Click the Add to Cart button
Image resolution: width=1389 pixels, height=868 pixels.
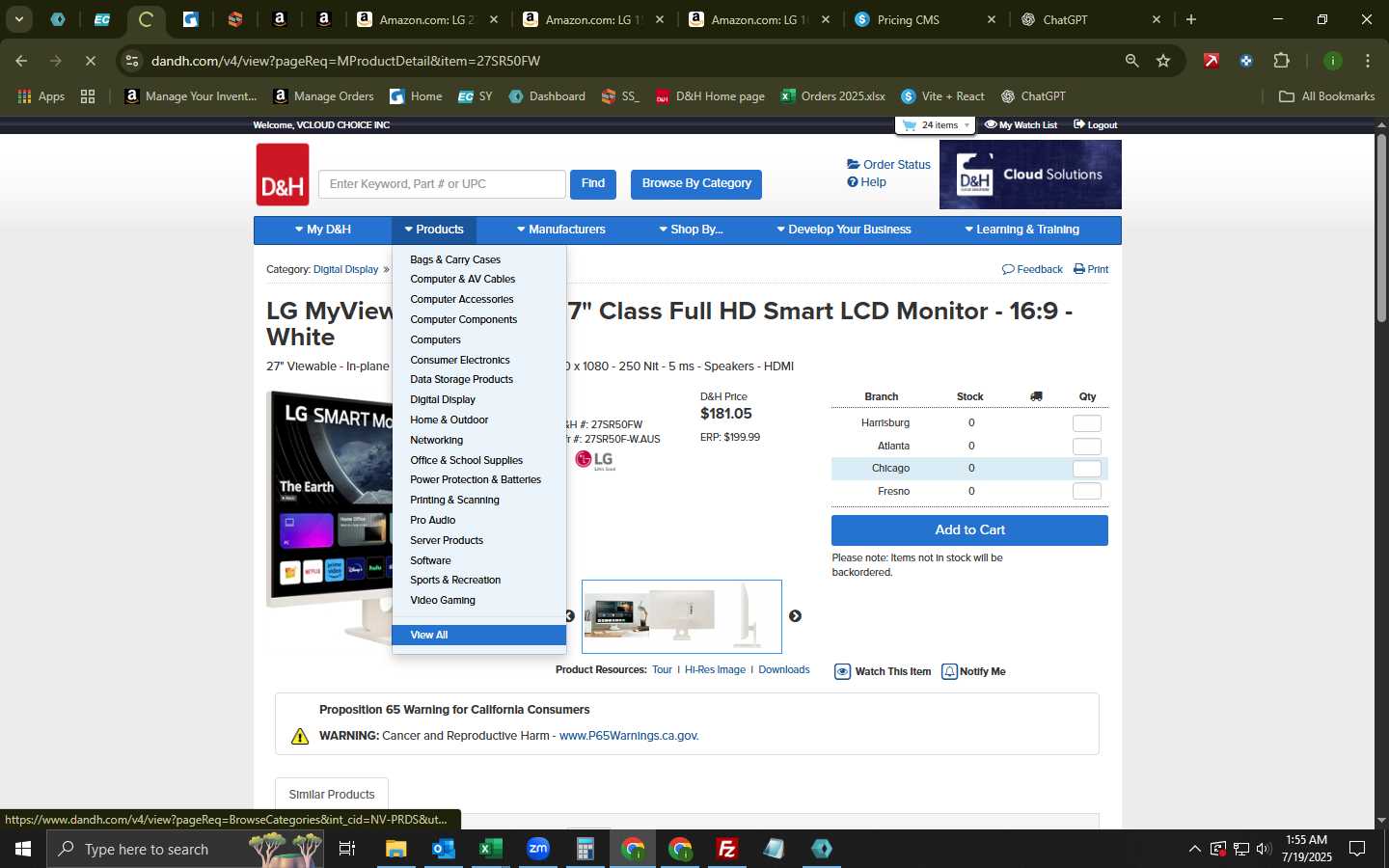coord(969,530)
